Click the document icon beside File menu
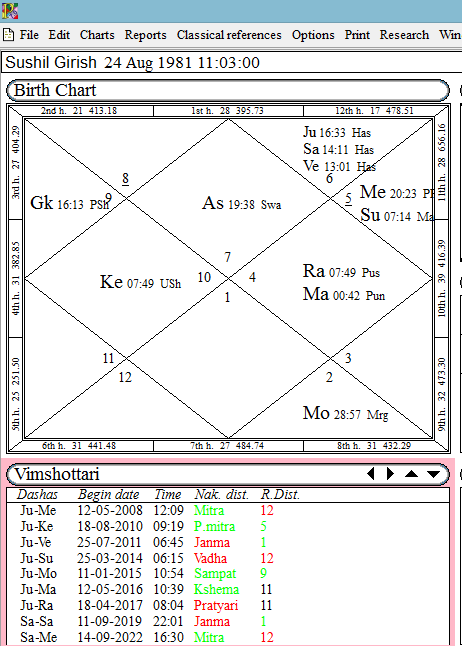The height and width of the screenshot is (646, 462). coord(8,35)
